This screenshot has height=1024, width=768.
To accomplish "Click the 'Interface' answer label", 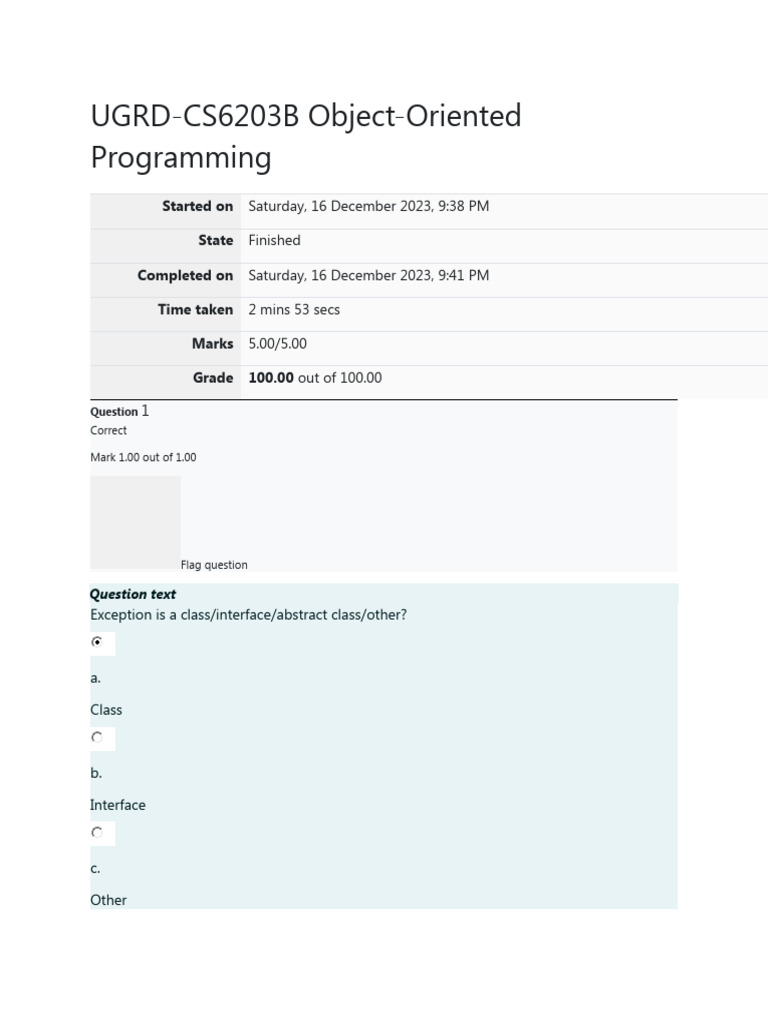I will click(x=118, y=805).
